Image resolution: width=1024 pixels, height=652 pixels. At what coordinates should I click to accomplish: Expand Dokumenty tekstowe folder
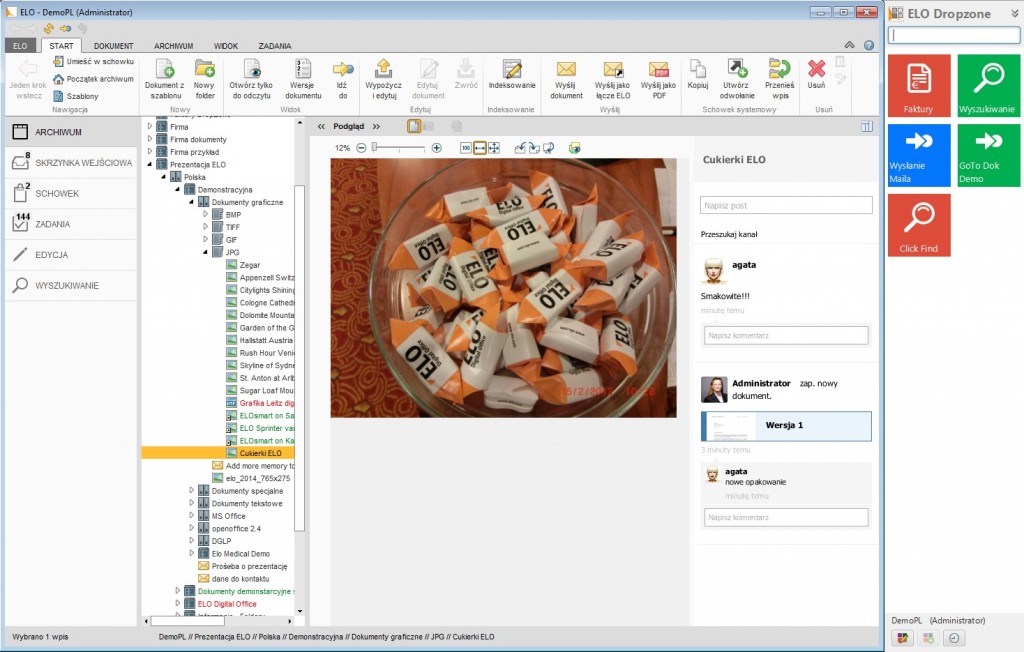coord(191,503)
